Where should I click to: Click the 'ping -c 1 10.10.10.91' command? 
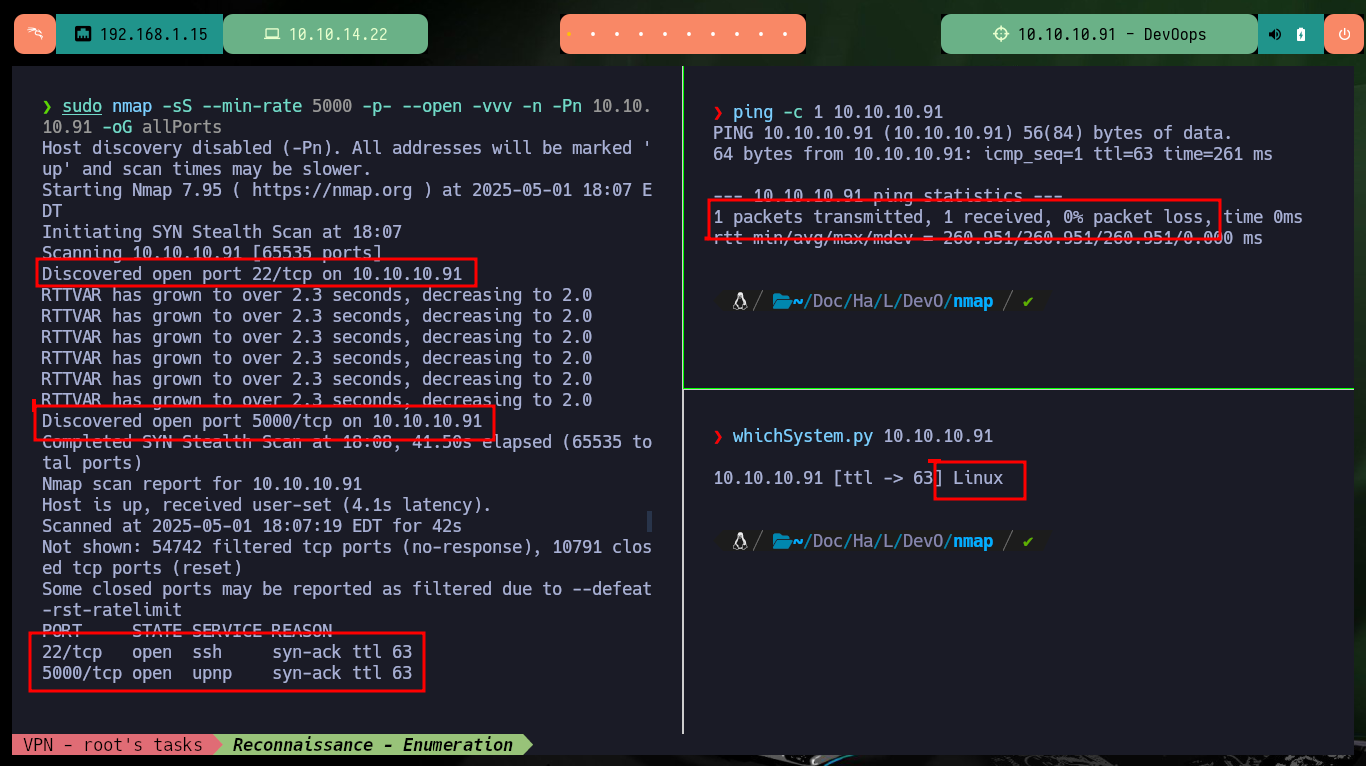[838, 112]
